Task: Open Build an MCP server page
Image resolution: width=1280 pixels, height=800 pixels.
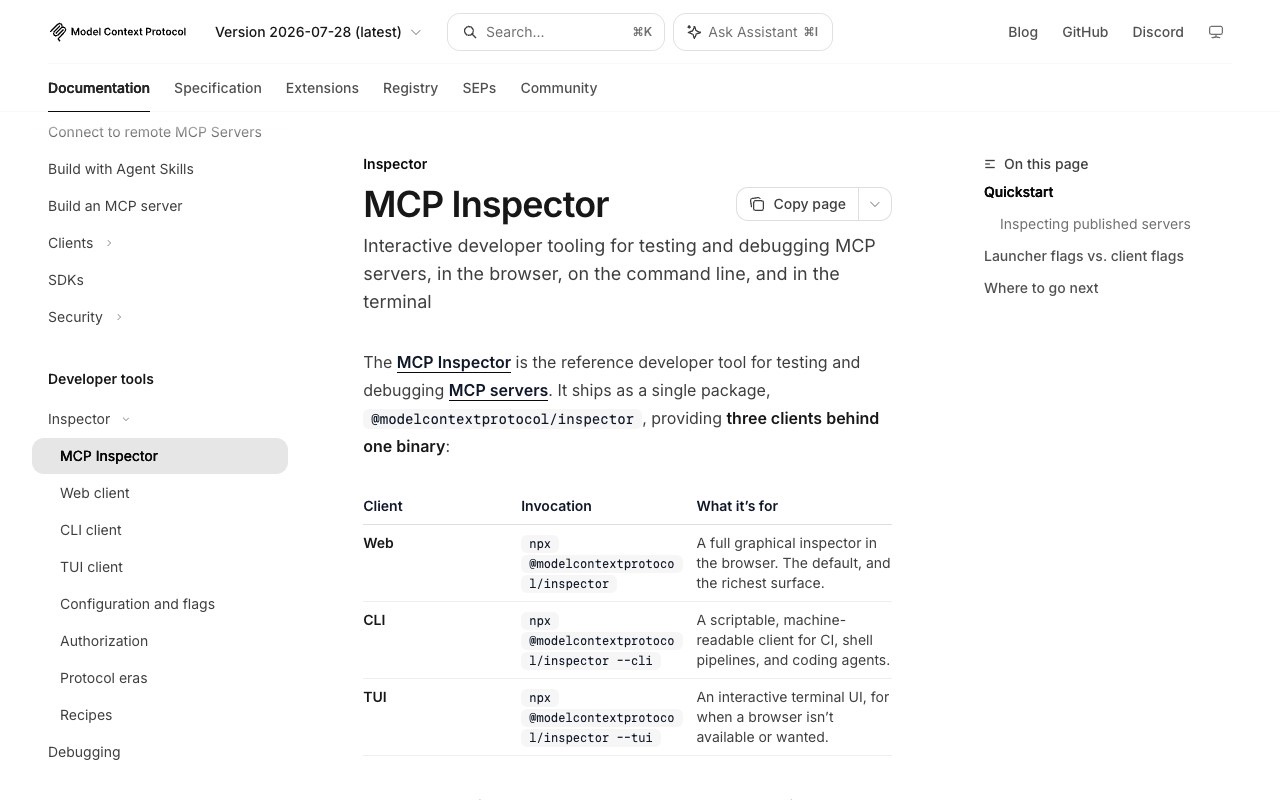Action: pyautogui.click(x=160, y=206)
